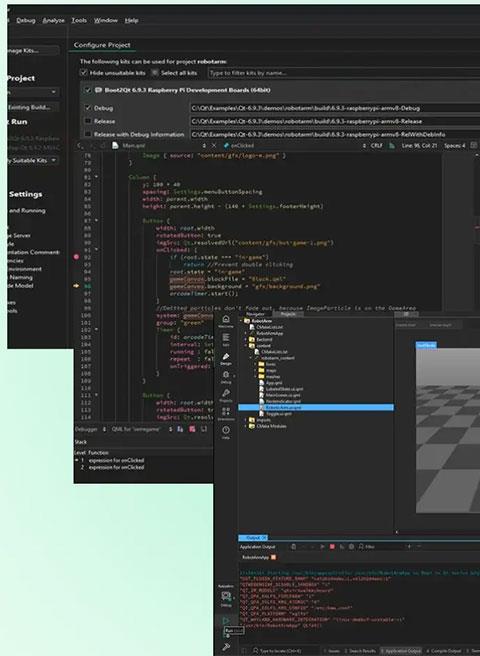Viewport: 480px width, 656px height.
Task: Click the kit filter name field
Action: (344, 73)
